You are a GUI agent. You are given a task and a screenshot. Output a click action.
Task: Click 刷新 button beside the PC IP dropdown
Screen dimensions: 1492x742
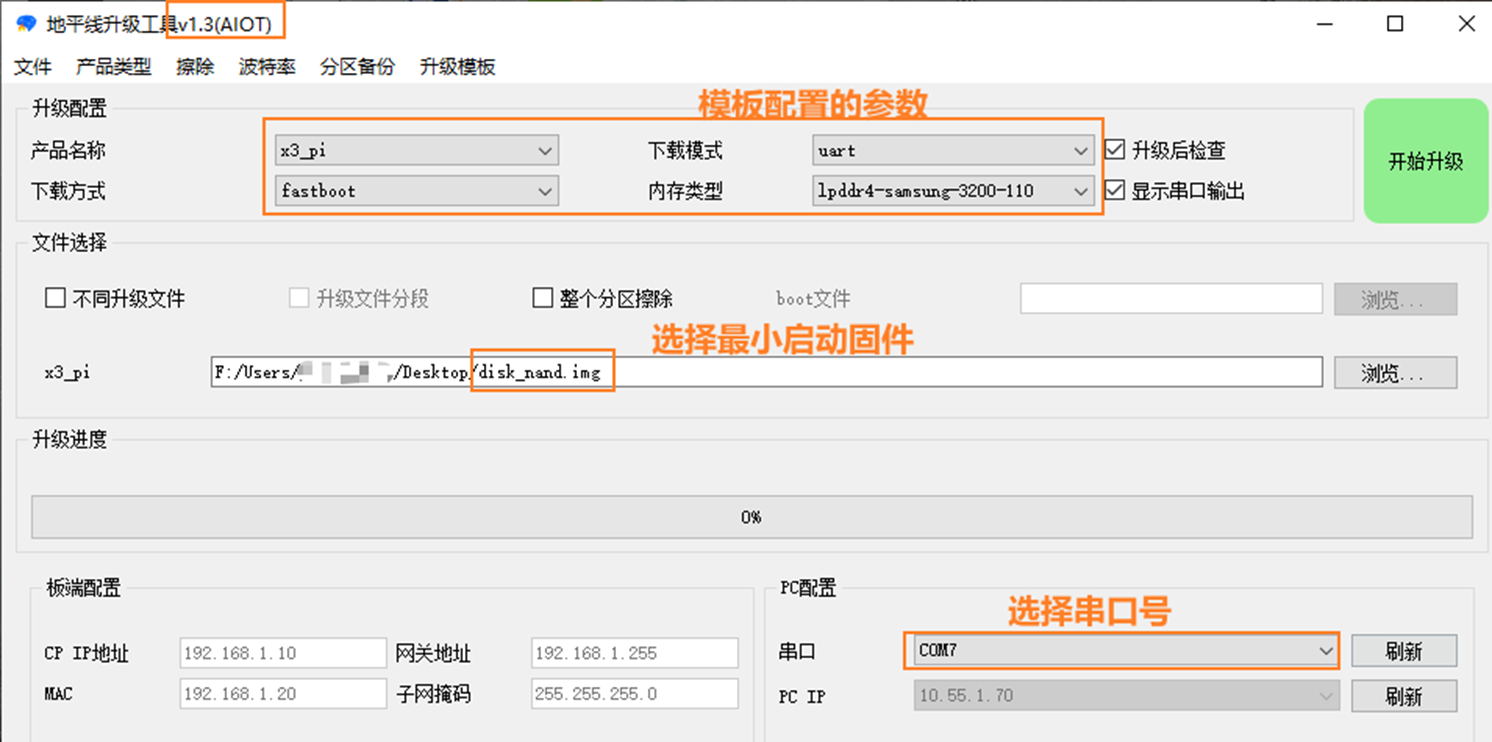1404,696
